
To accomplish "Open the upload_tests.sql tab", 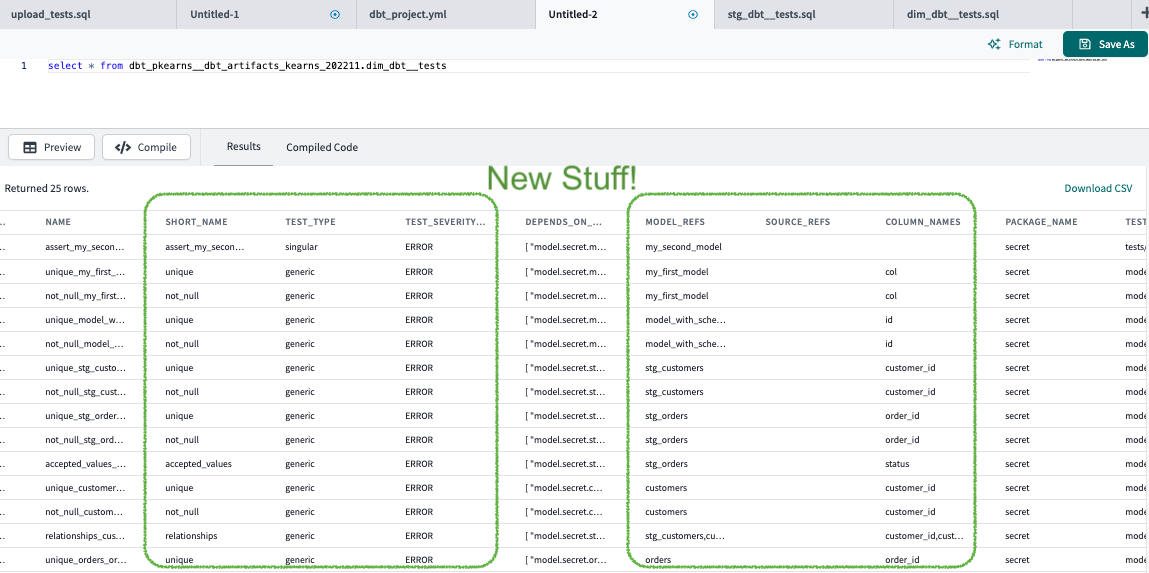I will 88,15.
